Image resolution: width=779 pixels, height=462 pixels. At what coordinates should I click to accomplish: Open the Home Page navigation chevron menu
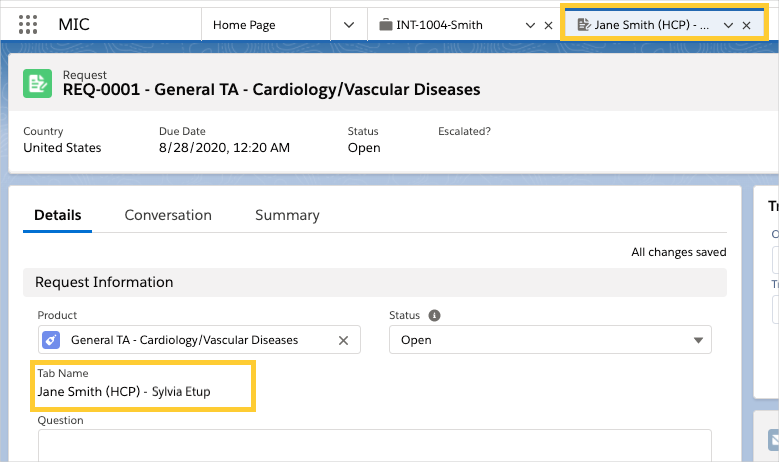click(x=348, y=25)
